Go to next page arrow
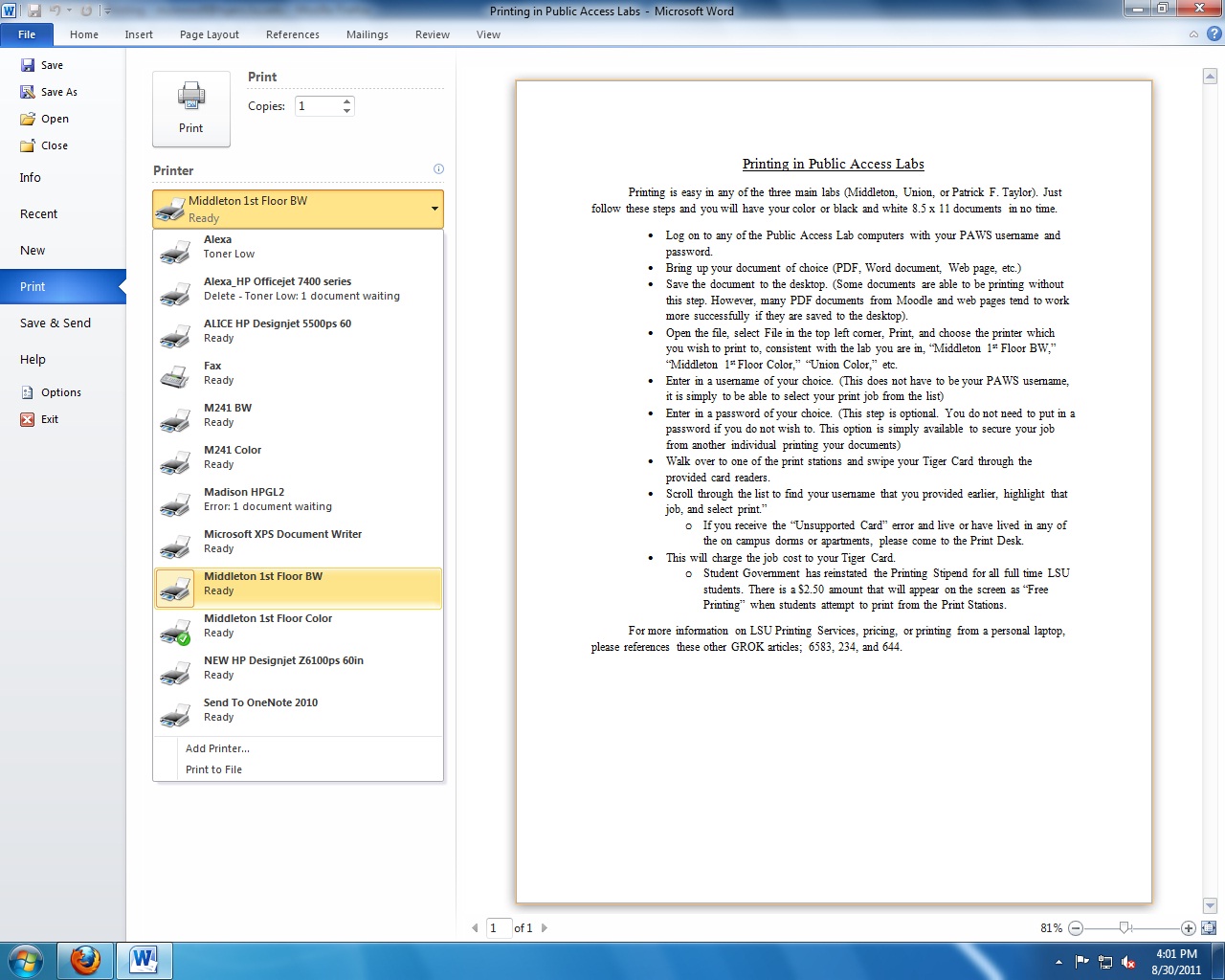Image resolution: width=1225 pixels, height=980 pixels. [545, 927]
